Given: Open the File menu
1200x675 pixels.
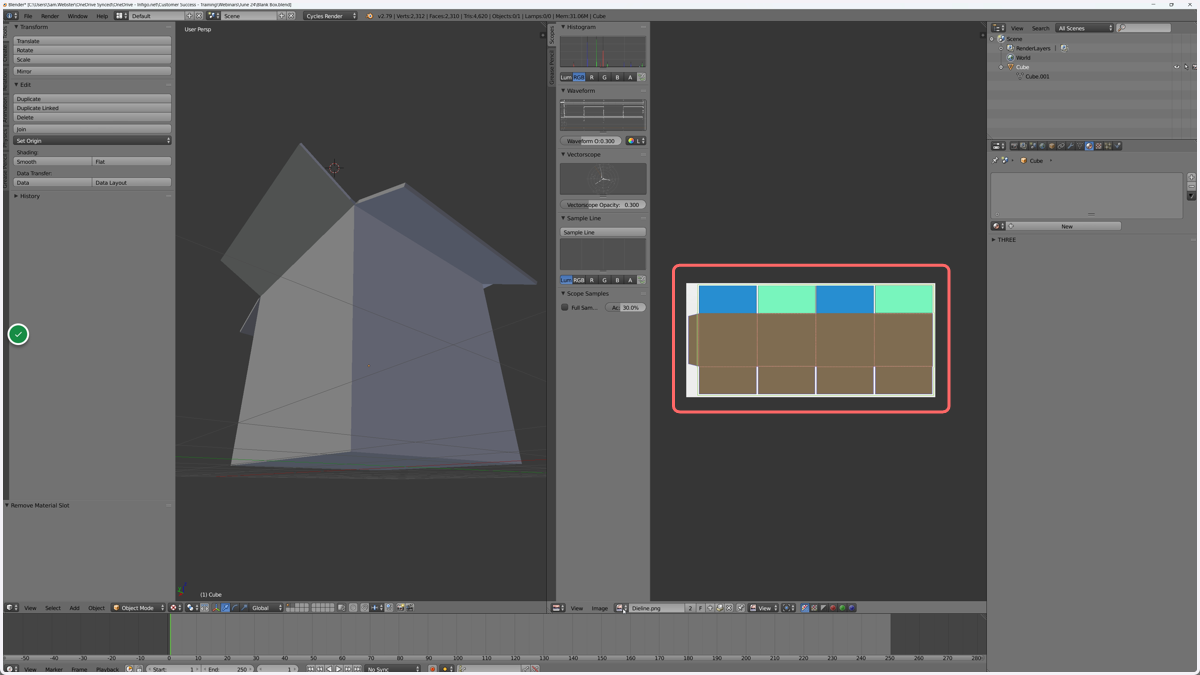Looking at the screenshot, I should [28, 16].
